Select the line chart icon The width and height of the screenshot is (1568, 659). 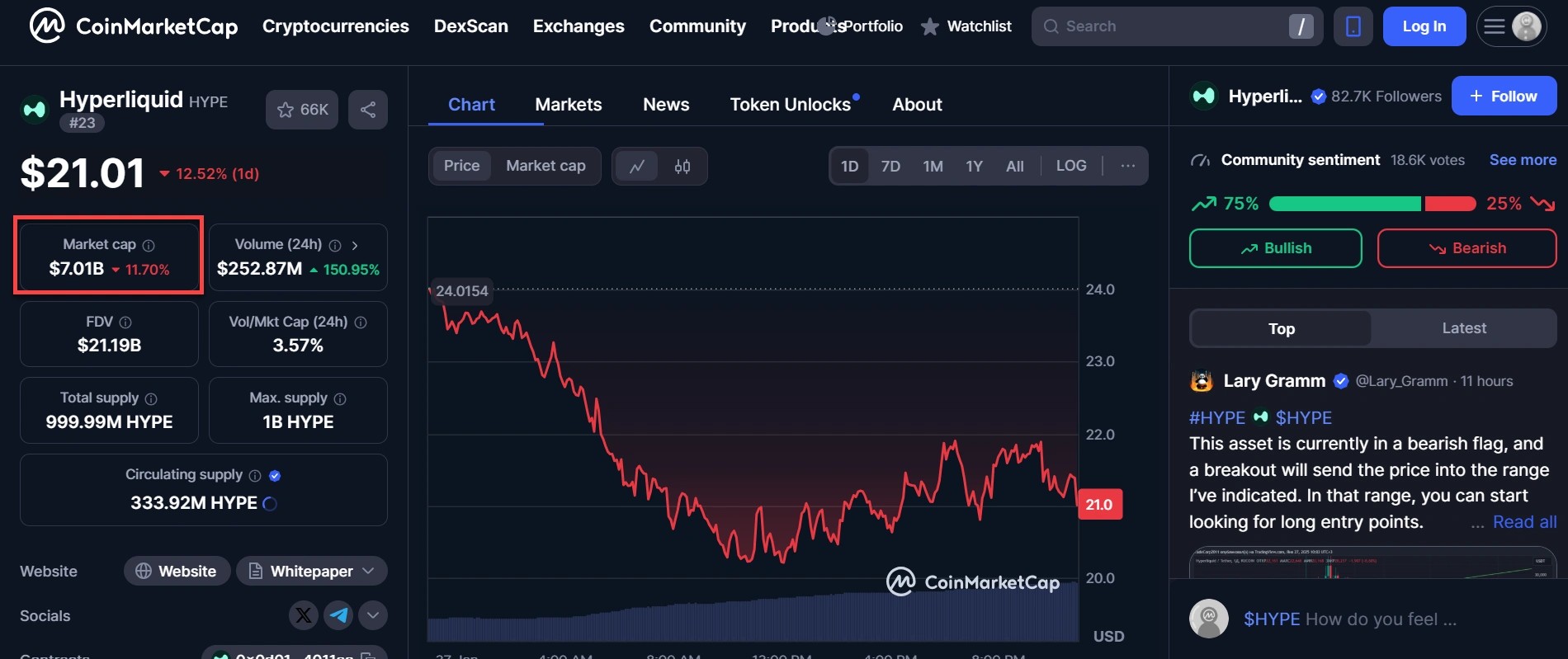[637, 166]
